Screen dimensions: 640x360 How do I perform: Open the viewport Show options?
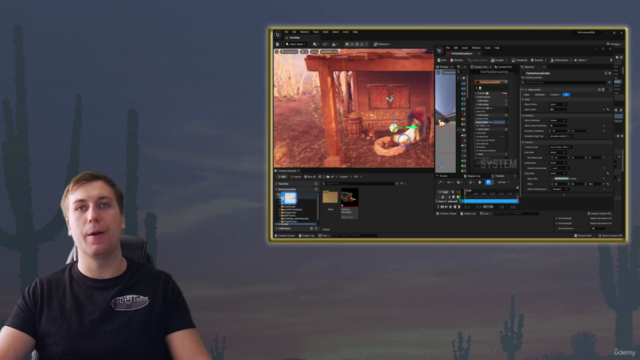tap(314, 52)
